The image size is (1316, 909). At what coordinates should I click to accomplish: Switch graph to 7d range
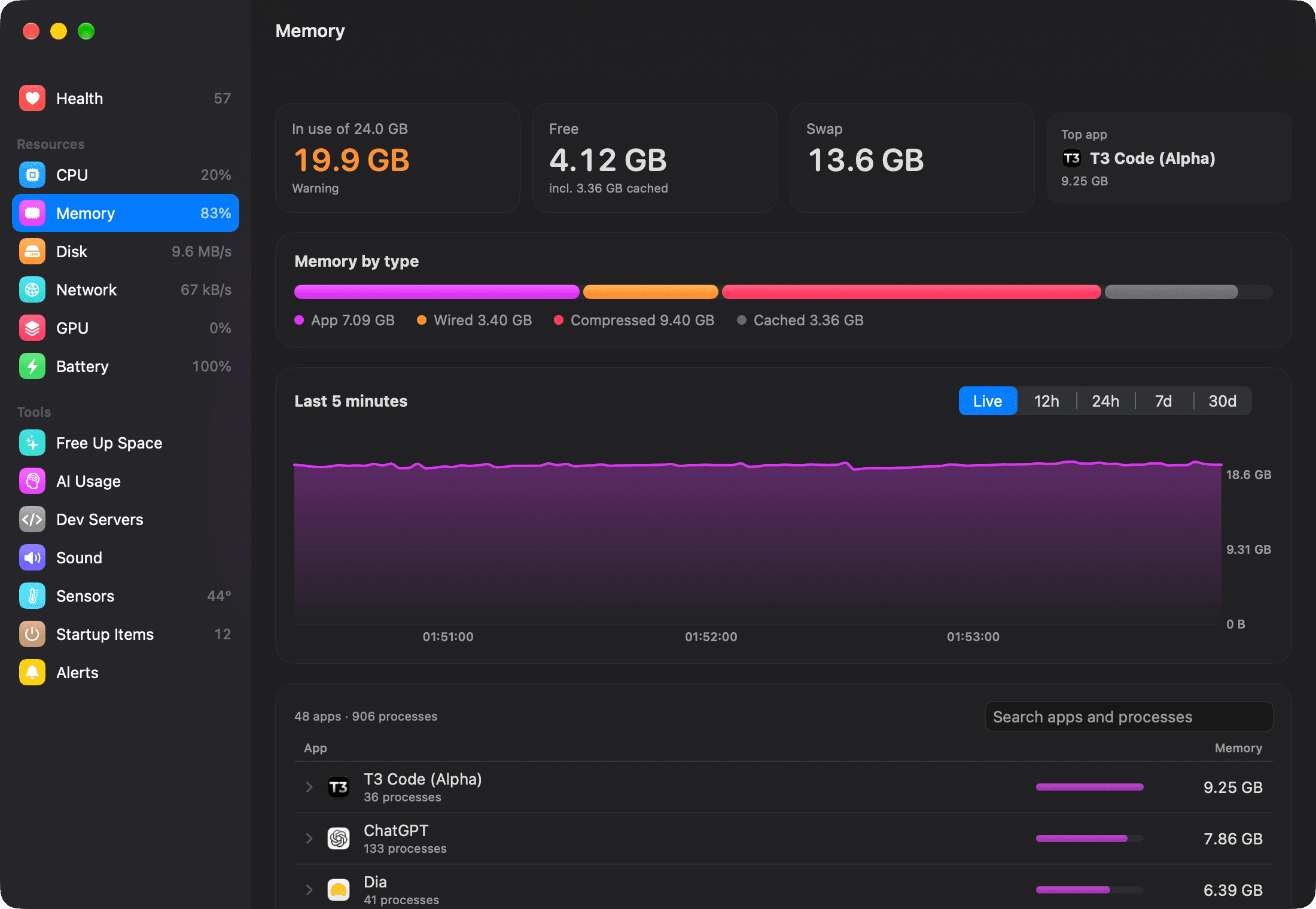(1163, 401)
